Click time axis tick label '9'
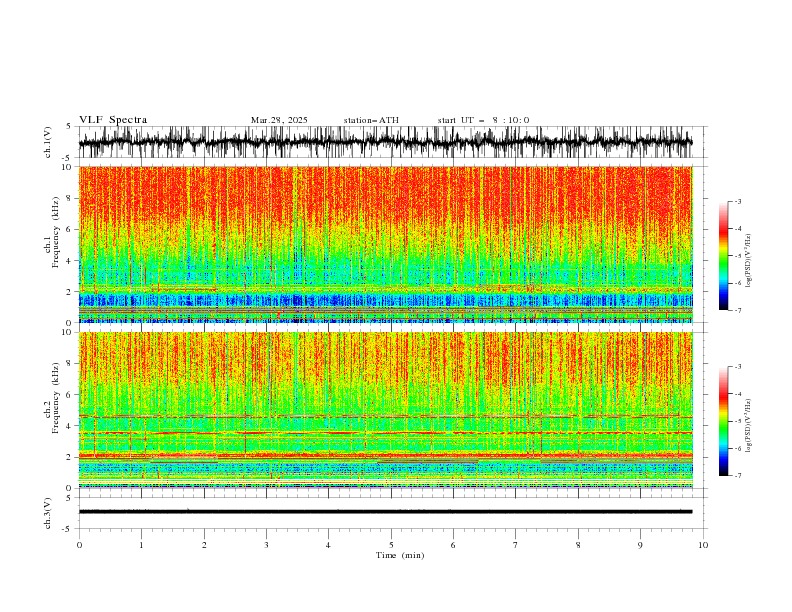The height and width of the screenshot is (612, 792). tap(641, 545)
